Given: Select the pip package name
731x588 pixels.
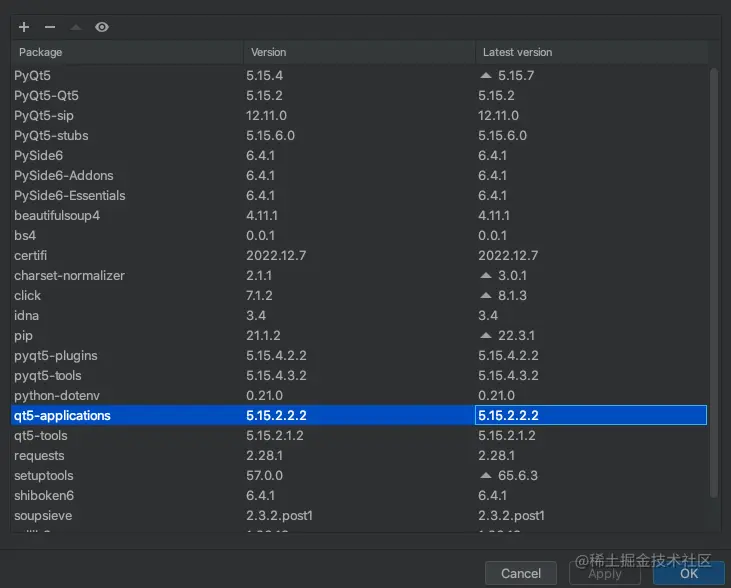Looking at the screenshot, I should 23,336.
